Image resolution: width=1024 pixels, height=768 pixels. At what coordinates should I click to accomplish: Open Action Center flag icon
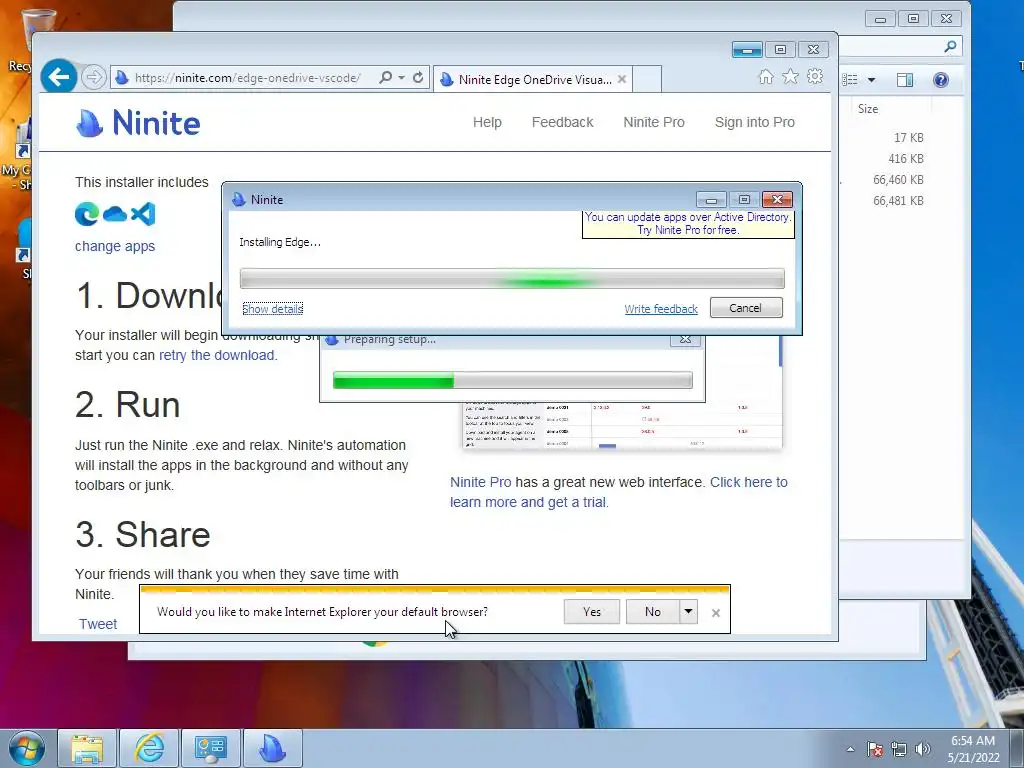[875, 749]
